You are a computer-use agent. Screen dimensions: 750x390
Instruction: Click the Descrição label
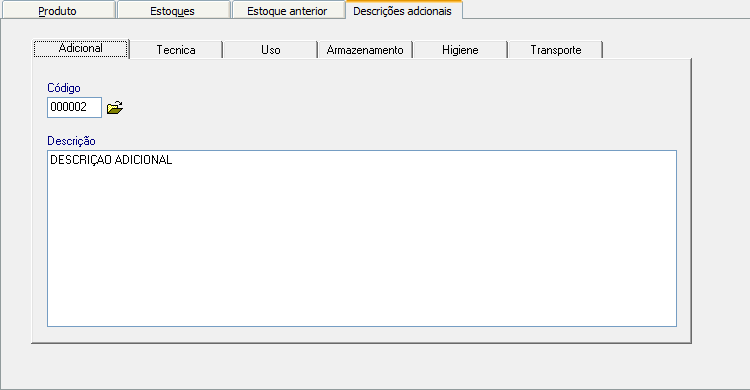(71, 141)
